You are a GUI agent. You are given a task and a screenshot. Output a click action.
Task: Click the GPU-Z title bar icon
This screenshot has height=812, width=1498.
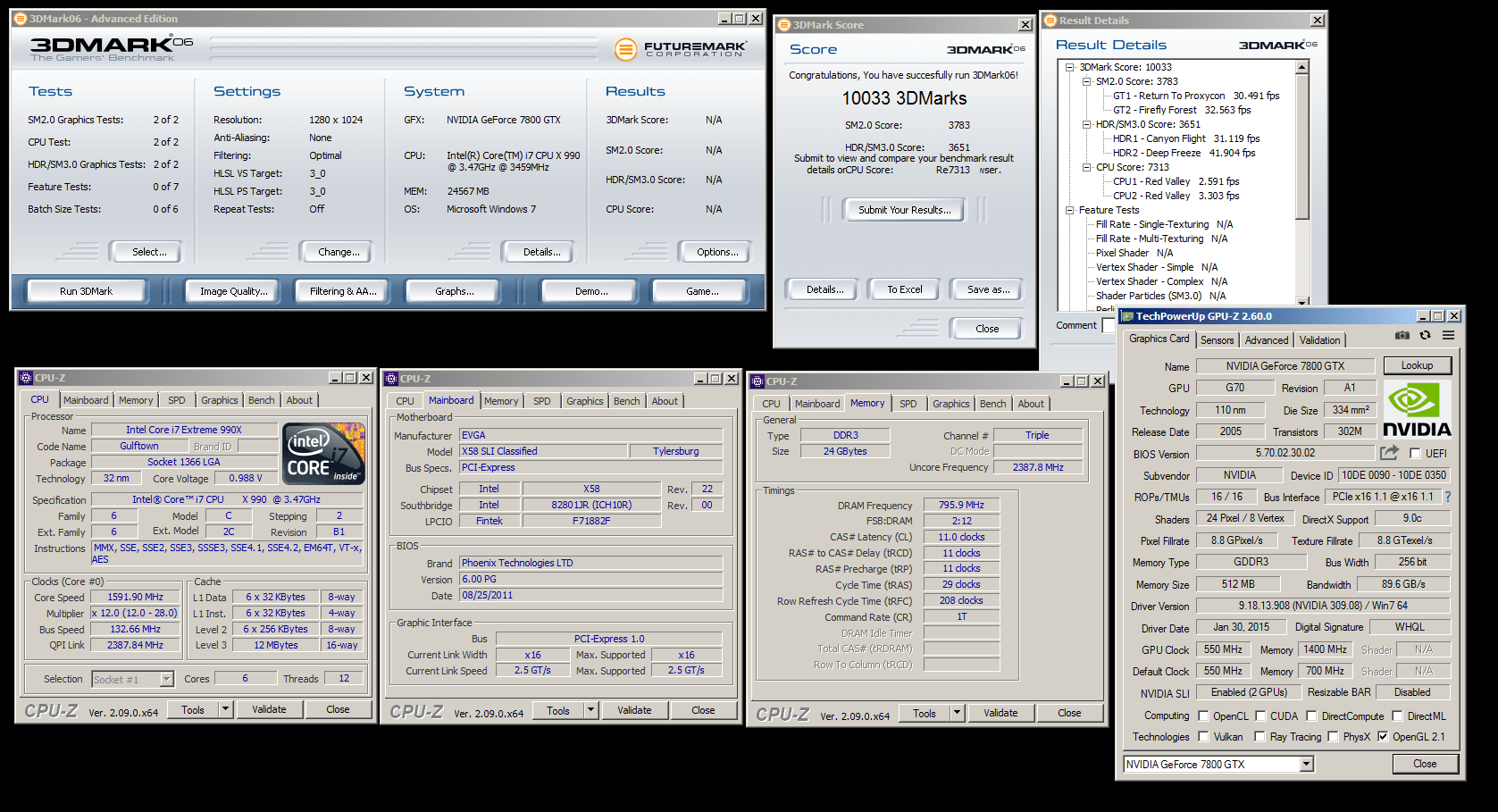pos(1127,316)
